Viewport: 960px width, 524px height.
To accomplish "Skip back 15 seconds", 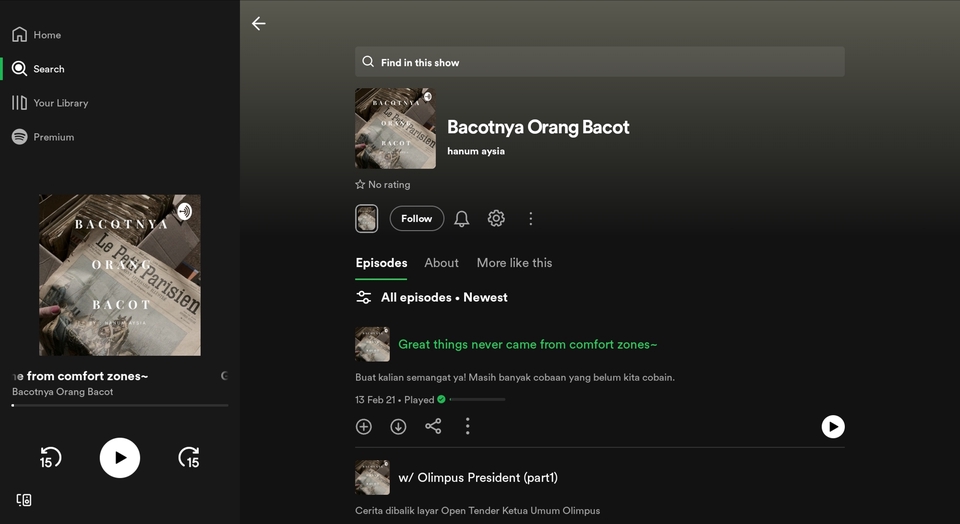I will click(50, 458).
